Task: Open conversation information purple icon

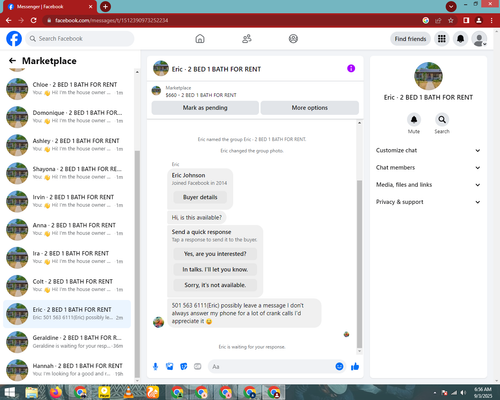Action: pos(351,68)
